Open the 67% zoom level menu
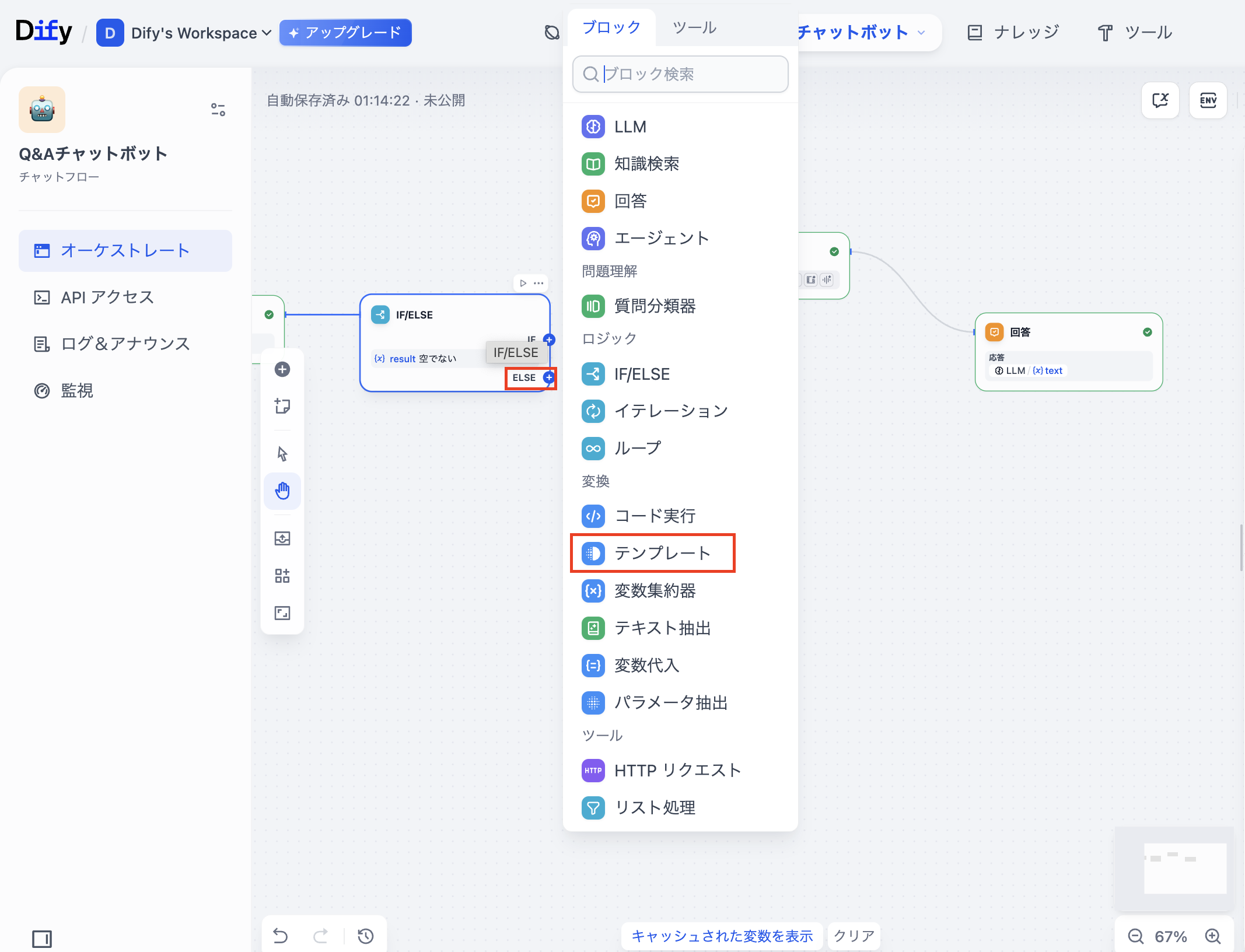The image size is (1245, 952). pos(1171,936)
